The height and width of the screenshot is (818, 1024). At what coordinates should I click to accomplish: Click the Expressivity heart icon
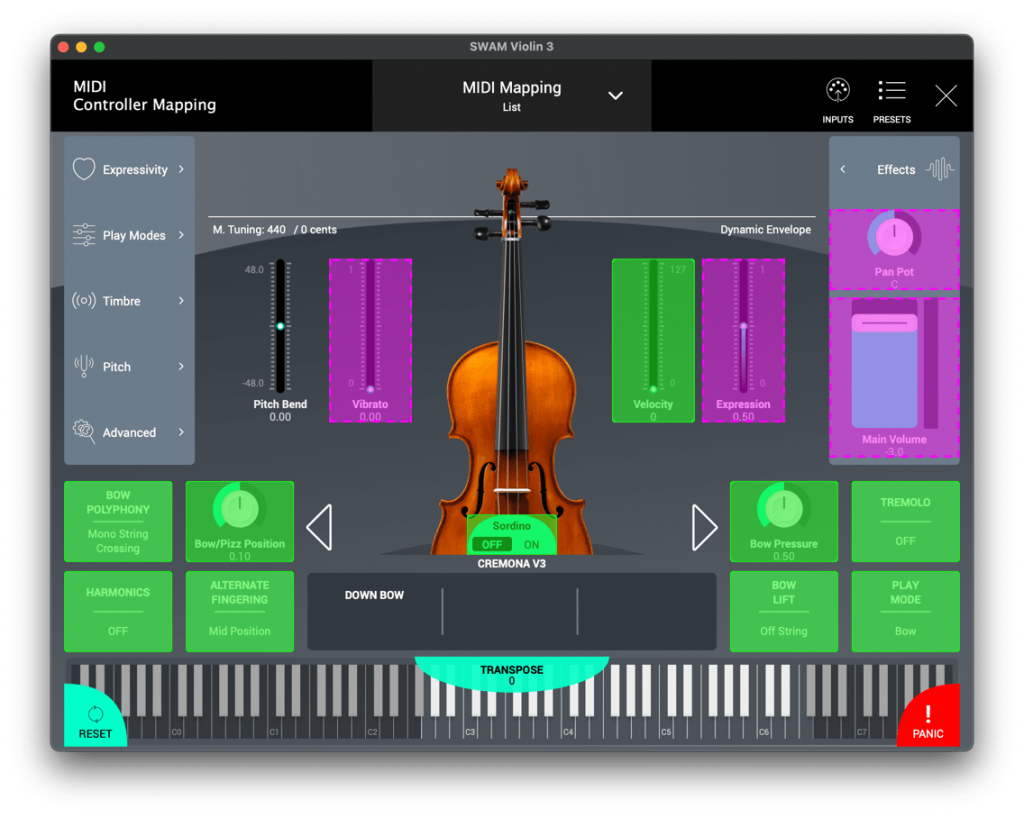(x=84, y=169)
